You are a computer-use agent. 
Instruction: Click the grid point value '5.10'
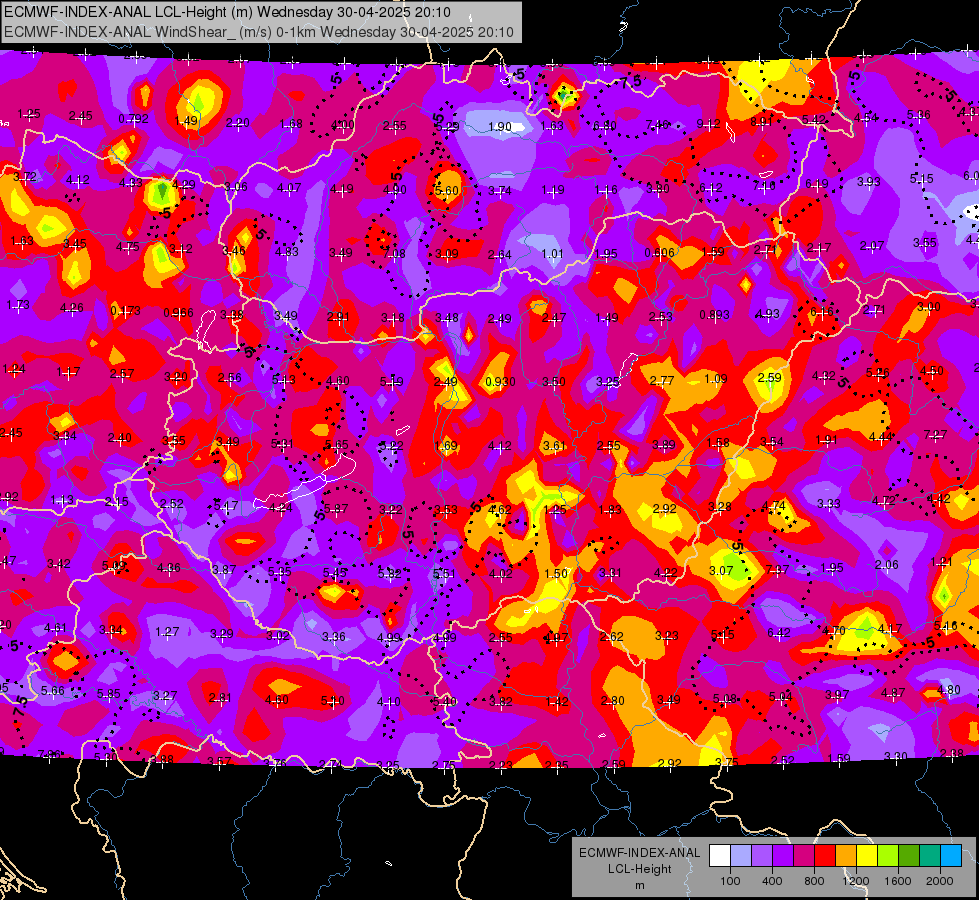332,701
